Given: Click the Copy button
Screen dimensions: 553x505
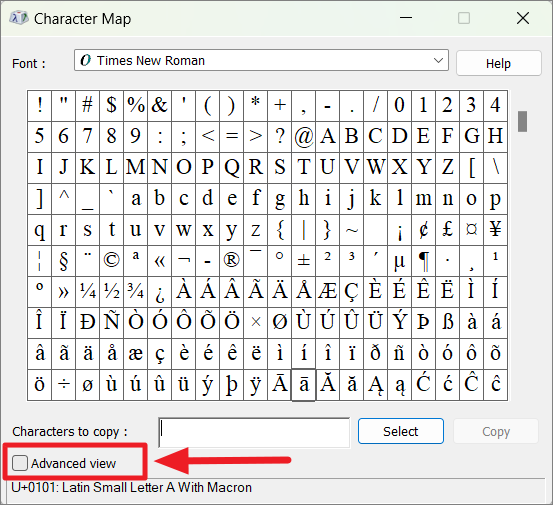Looking at the screenshot, I should [x=496, y=431].
